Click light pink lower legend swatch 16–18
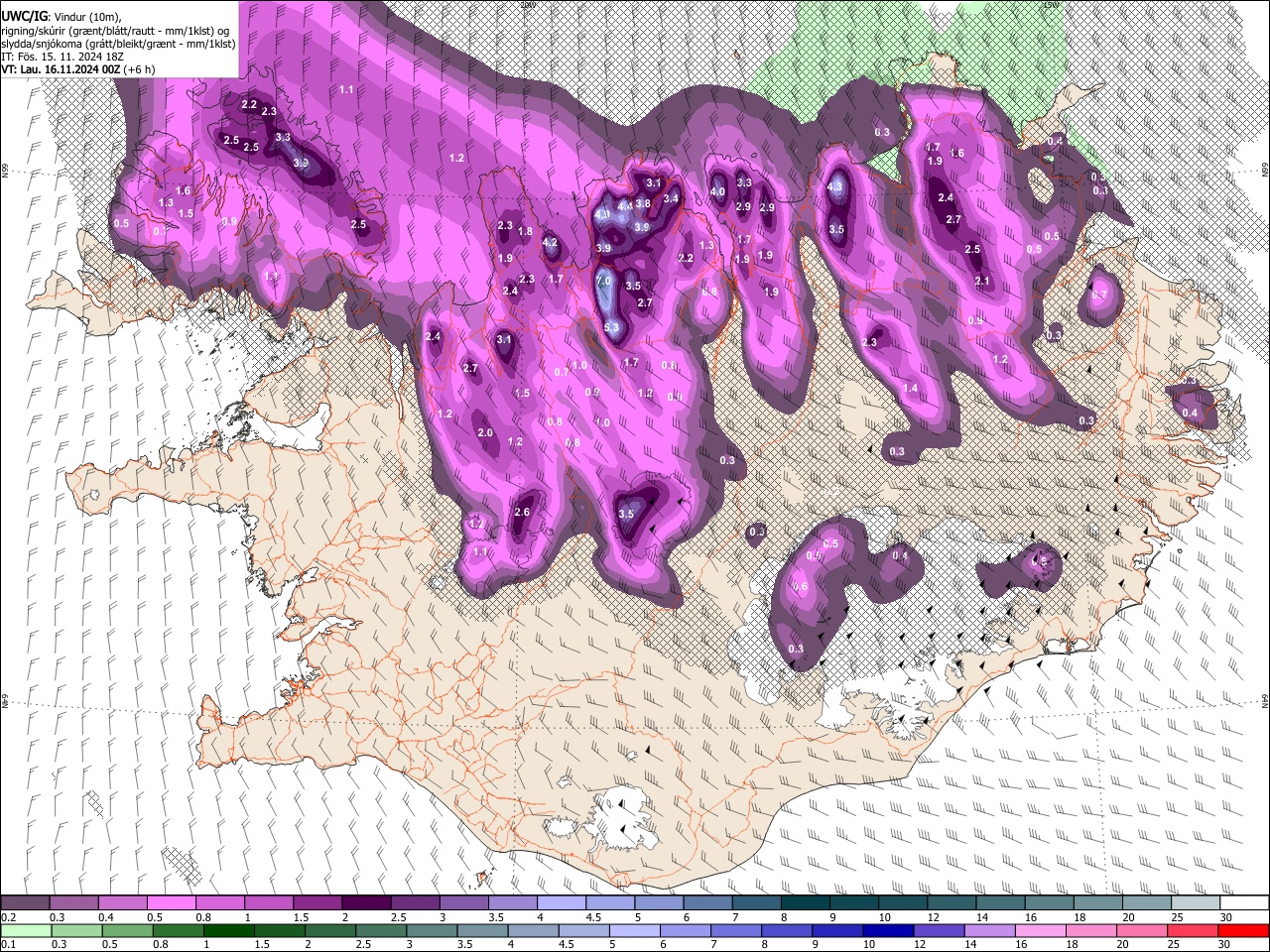 tap(1039, 931)
